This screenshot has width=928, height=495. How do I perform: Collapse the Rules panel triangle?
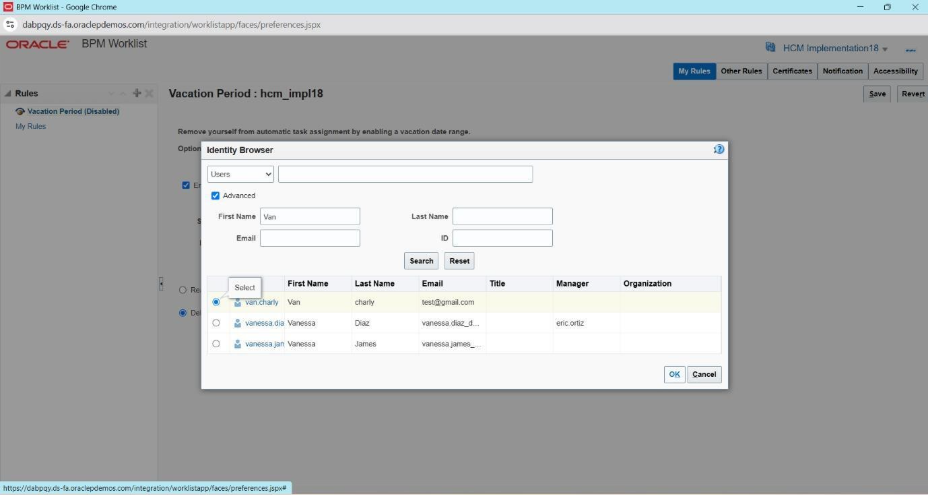tap(8, 94)
